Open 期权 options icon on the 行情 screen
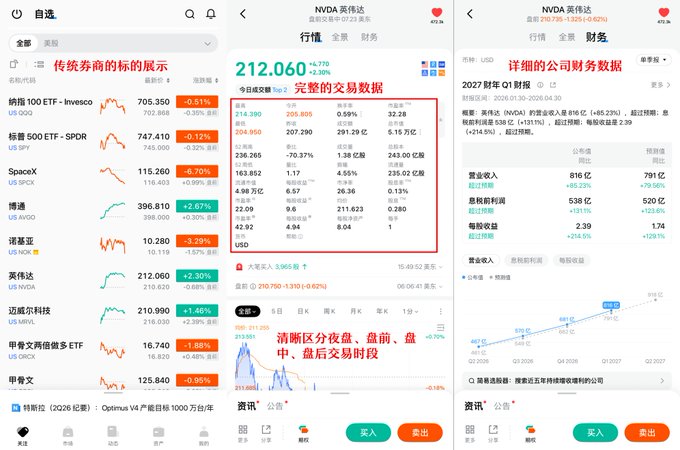 pyautogui.click(x=304, y=433)
